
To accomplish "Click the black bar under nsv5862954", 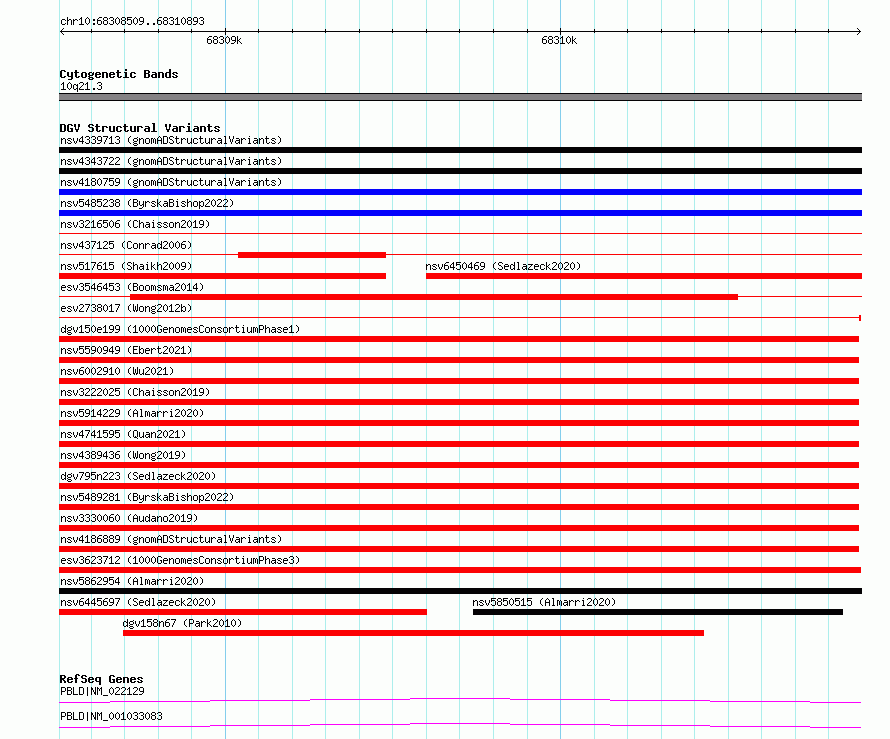I will coord(460,591).
